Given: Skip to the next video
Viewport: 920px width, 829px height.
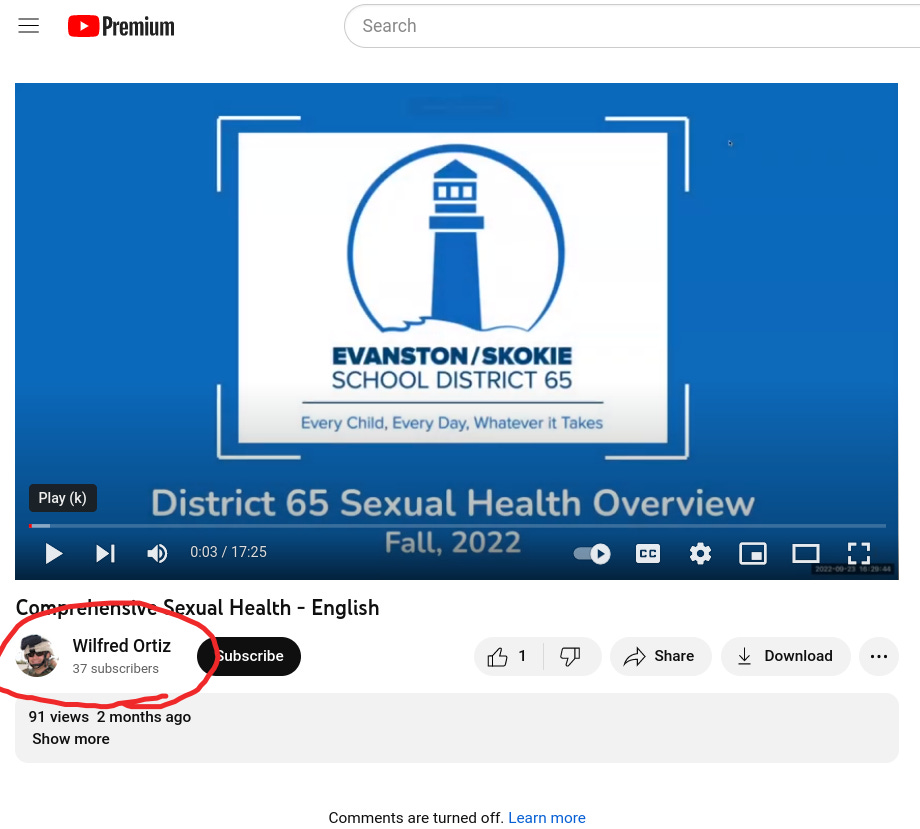Looking at the screenshot, I should pos(106,553).
